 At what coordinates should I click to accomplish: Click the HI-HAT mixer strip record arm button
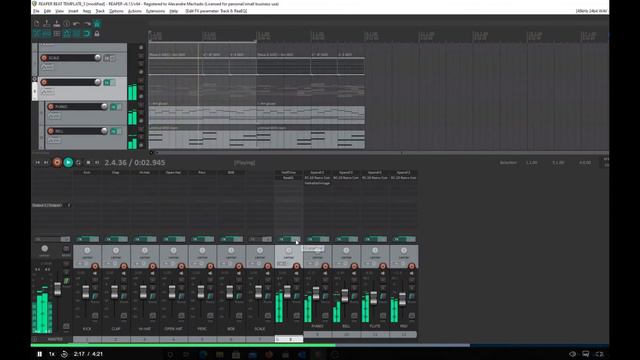[153, 267]
